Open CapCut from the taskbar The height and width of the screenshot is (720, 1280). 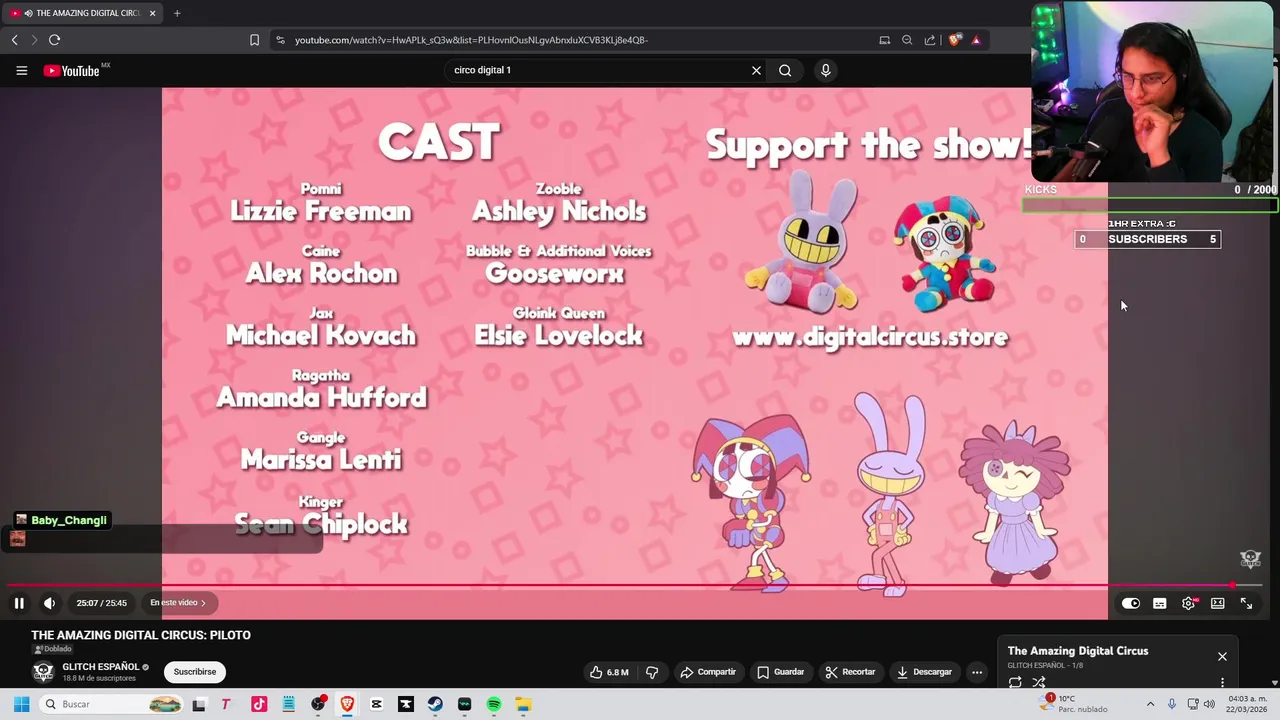376,704
